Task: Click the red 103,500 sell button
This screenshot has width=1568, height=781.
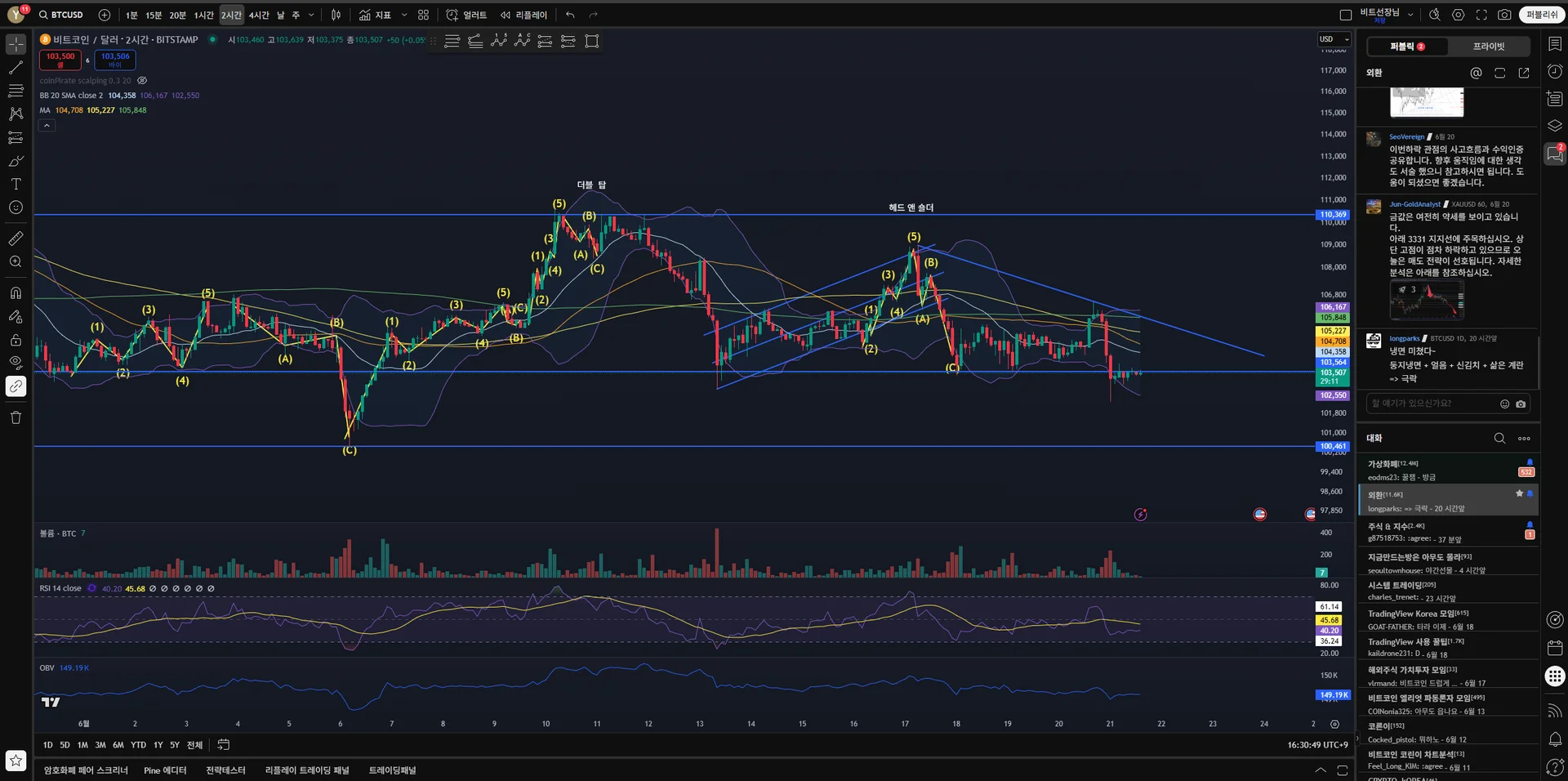Action: [60, 60]
